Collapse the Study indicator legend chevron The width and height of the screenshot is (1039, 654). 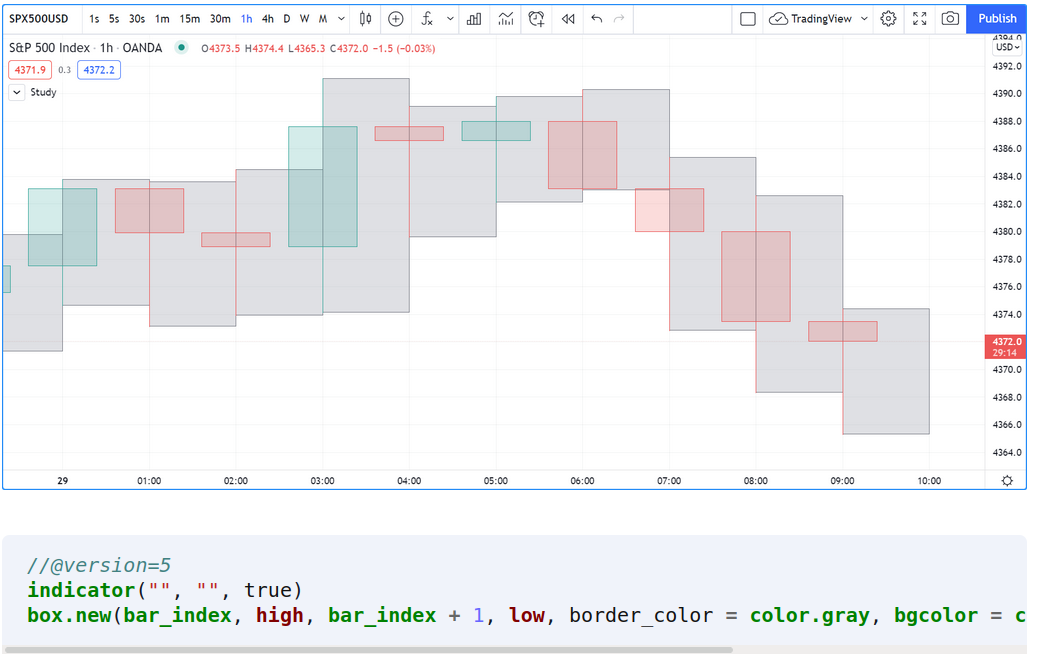click(17, 92)
